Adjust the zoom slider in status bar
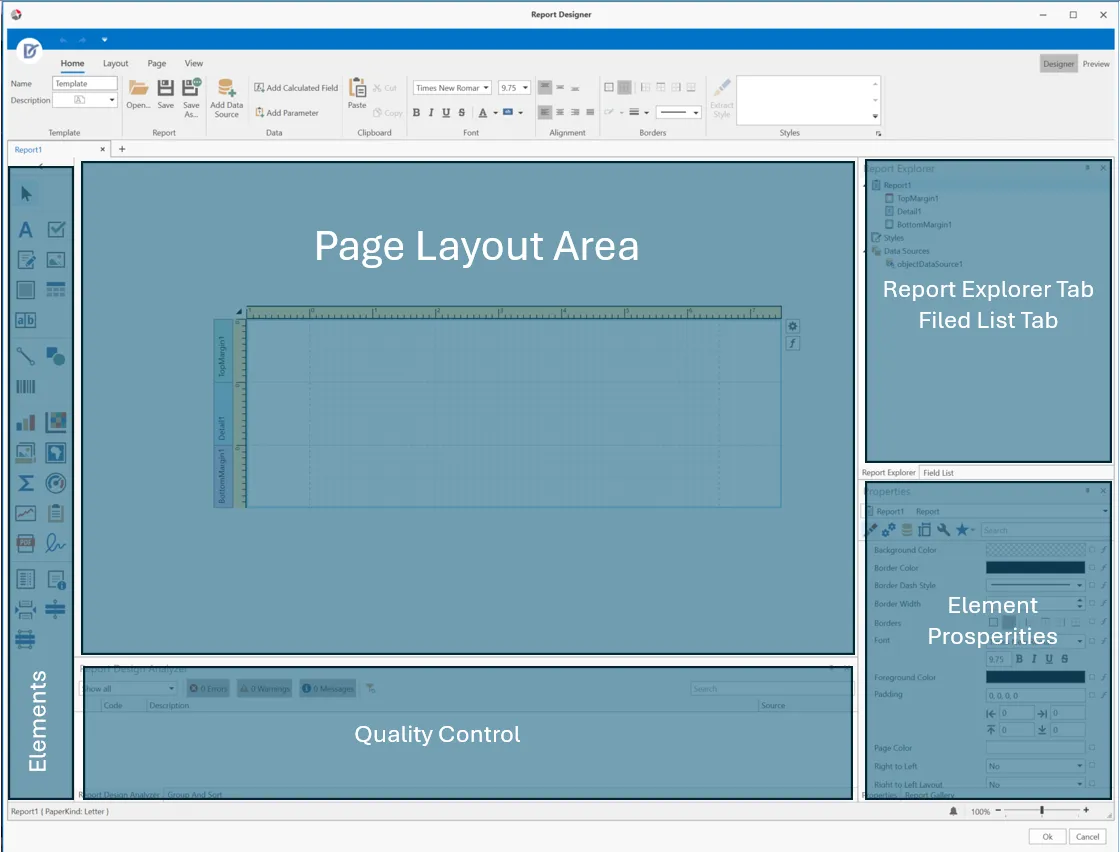The height and width of the screenshot is (852, 1120). point(1042,811)
